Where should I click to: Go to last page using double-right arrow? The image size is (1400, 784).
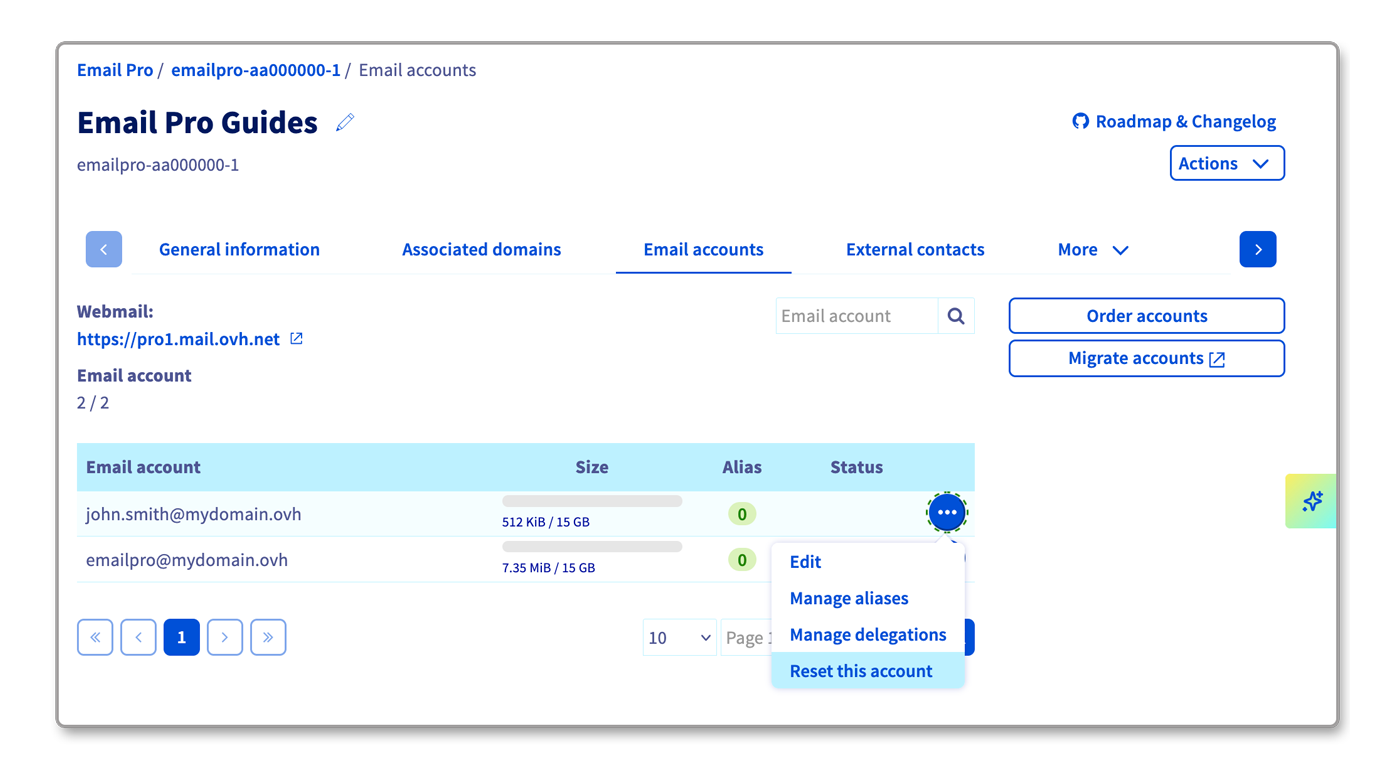268,637
